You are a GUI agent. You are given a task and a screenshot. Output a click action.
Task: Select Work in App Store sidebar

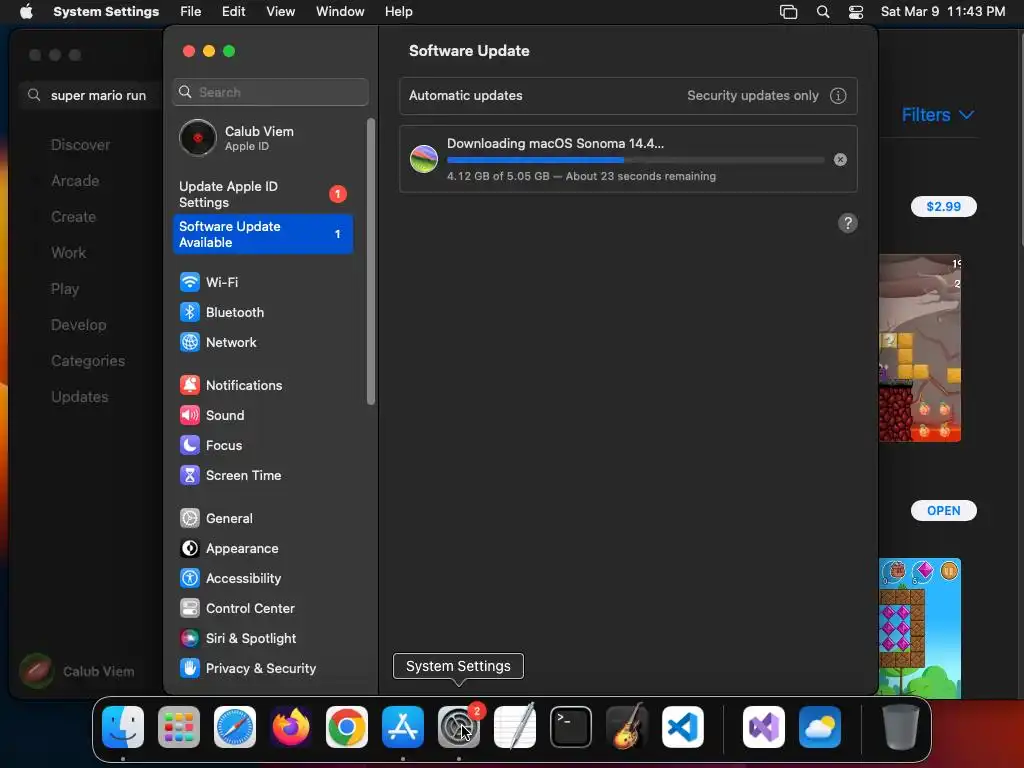point(69,253)
